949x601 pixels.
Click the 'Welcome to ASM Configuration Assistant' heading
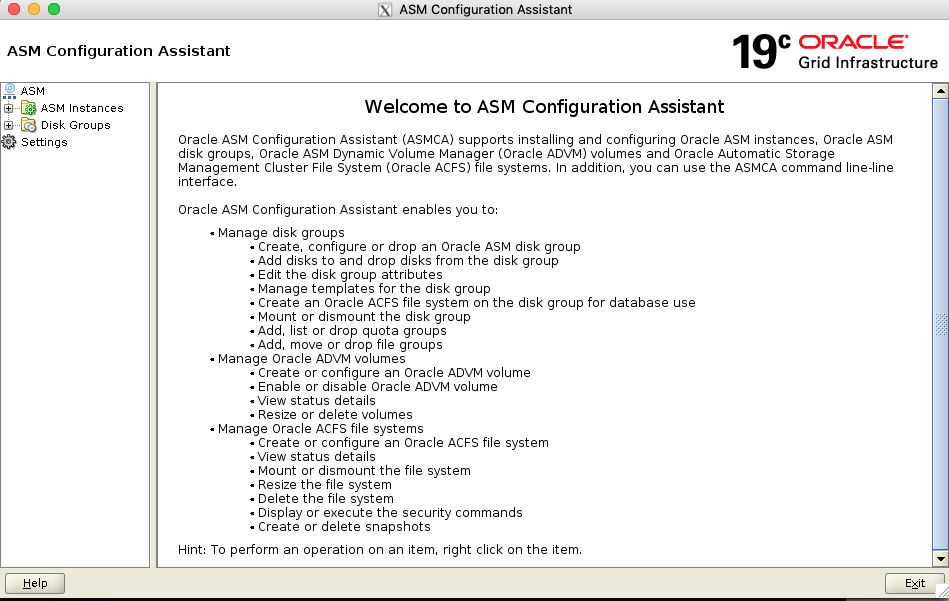pyautogui.click(x=544, y=107)
